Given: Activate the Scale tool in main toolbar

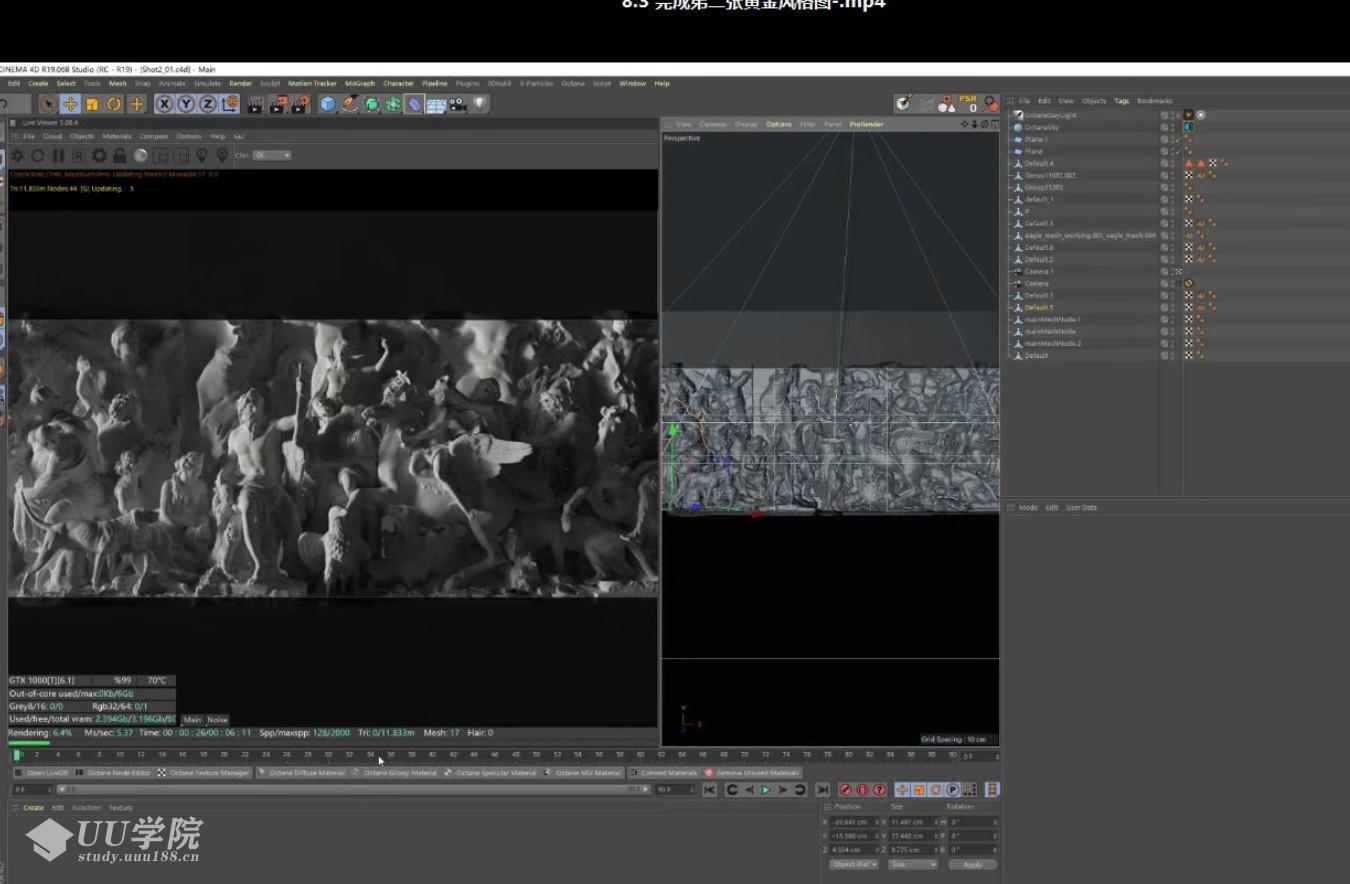Looking at the screenshot, I should (92, 104).
